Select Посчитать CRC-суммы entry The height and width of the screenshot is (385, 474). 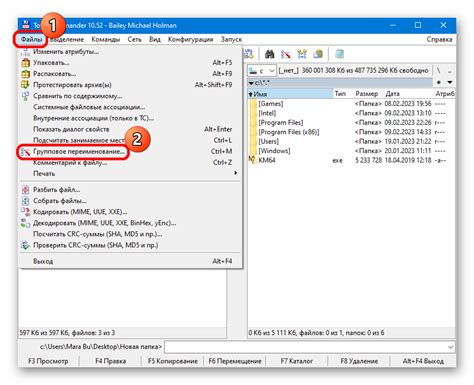[130, 234]
